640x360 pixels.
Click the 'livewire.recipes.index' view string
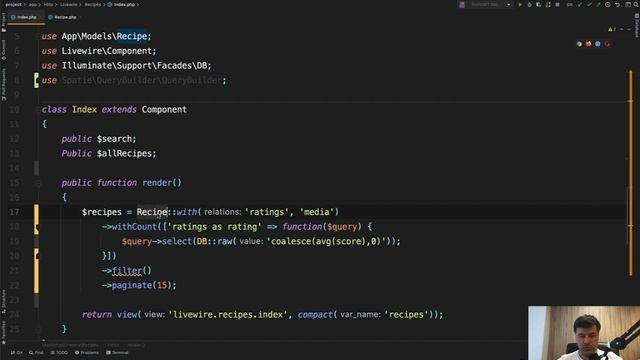click(229, 315)
